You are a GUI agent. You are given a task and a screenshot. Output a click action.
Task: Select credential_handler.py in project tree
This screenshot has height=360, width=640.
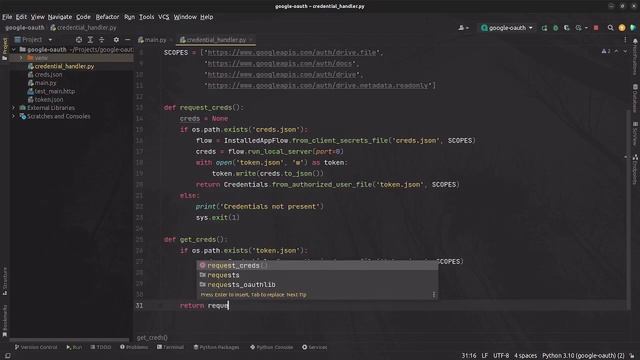60,66
